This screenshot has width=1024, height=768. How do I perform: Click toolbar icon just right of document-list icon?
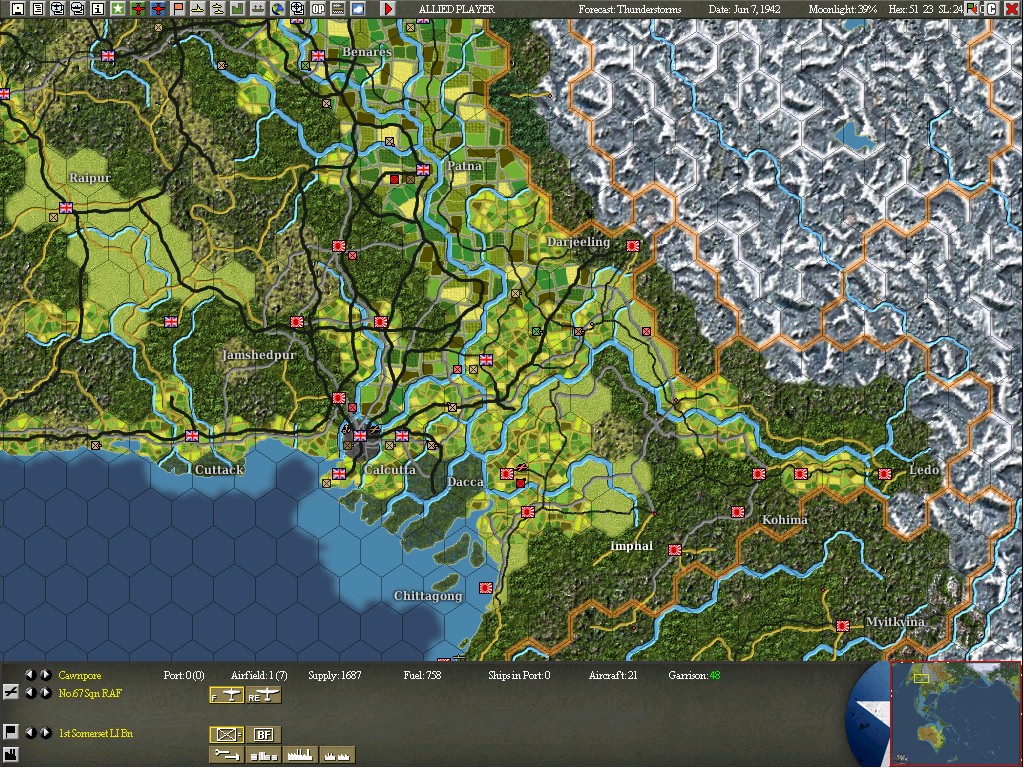click(57, 8)
